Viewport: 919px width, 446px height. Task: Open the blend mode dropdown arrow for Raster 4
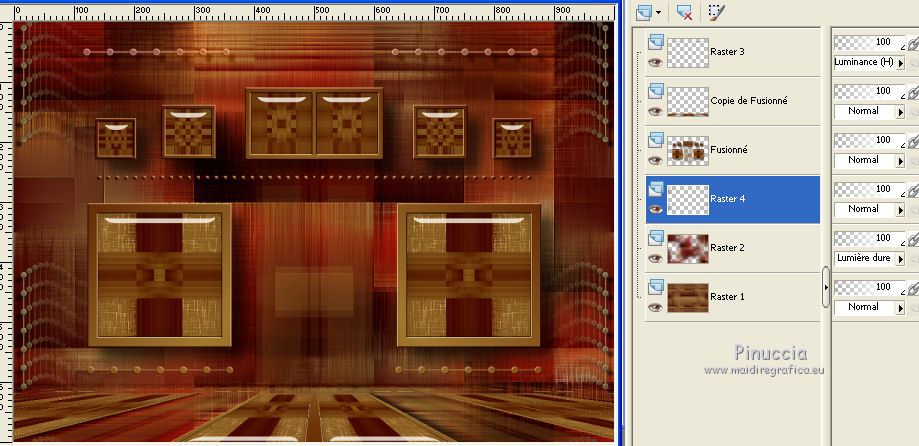click(900, 210)
